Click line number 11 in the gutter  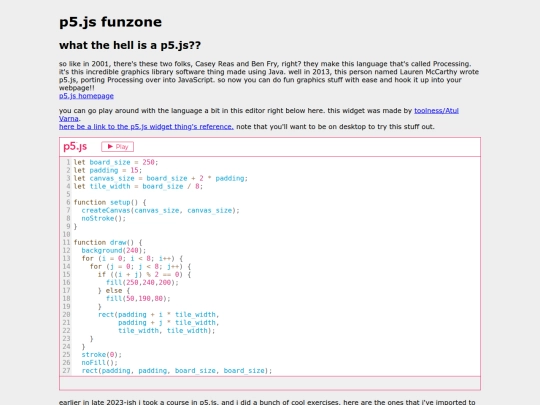(x=66, y=242)
